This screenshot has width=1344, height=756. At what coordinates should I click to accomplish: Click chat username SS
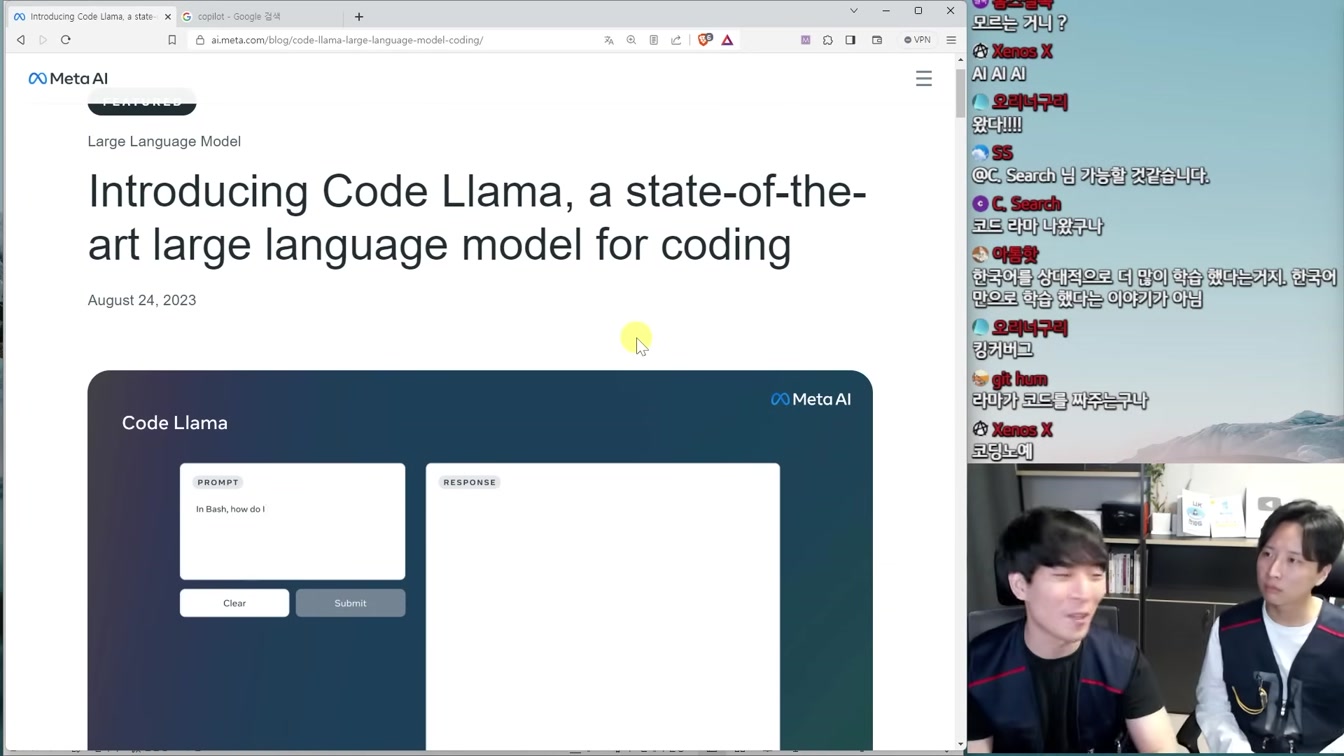click(1002, 153)
